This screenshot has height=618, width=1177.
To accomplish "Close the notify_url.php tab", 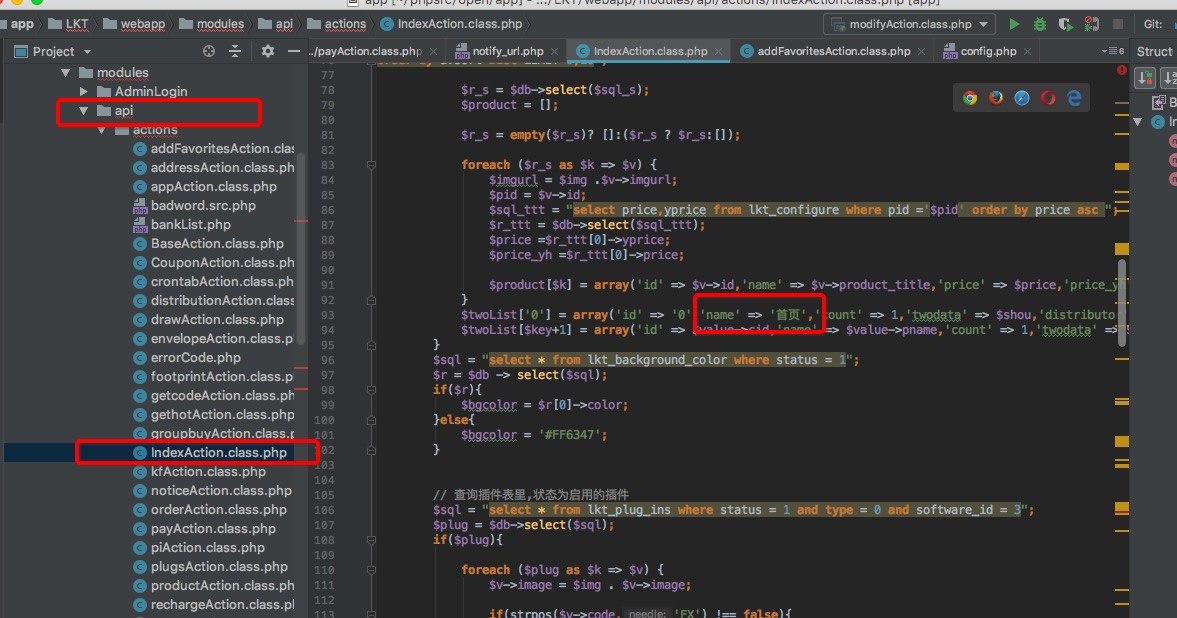I will [554, 51].
